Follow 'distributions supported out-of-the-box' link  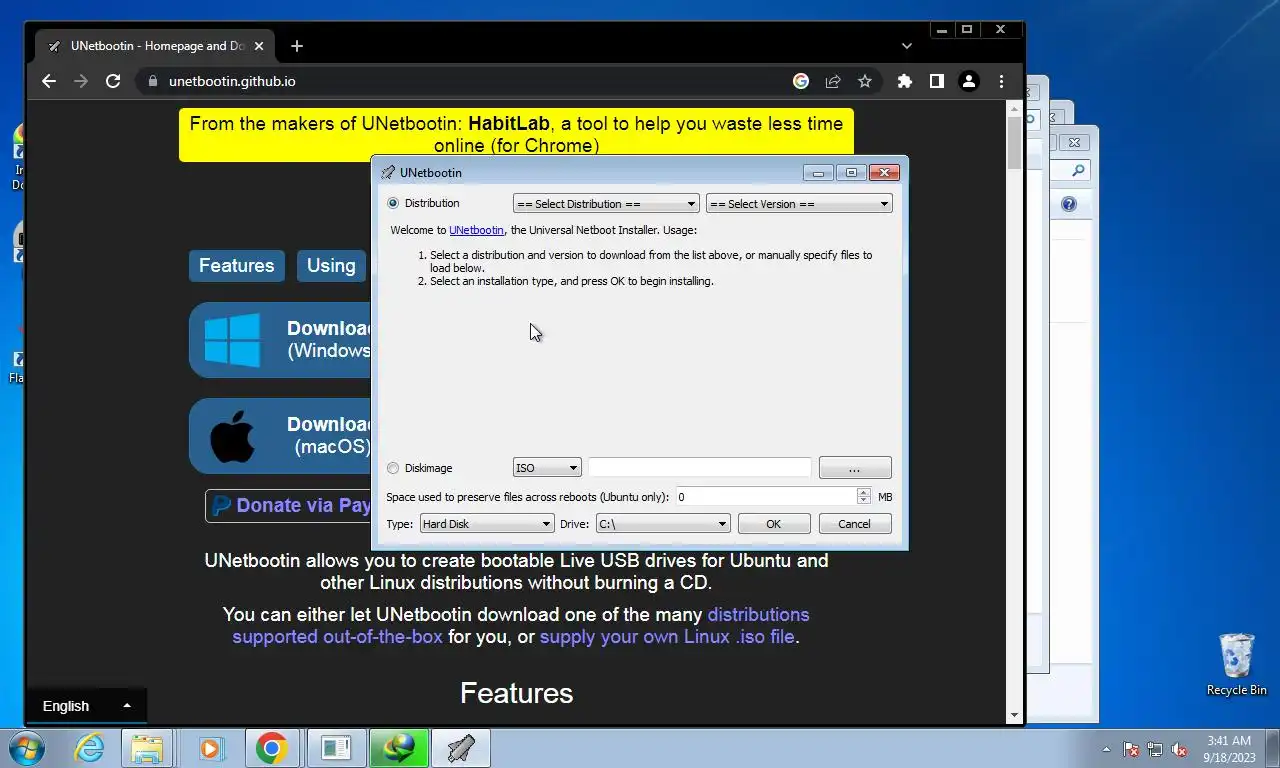coord(521,625)
